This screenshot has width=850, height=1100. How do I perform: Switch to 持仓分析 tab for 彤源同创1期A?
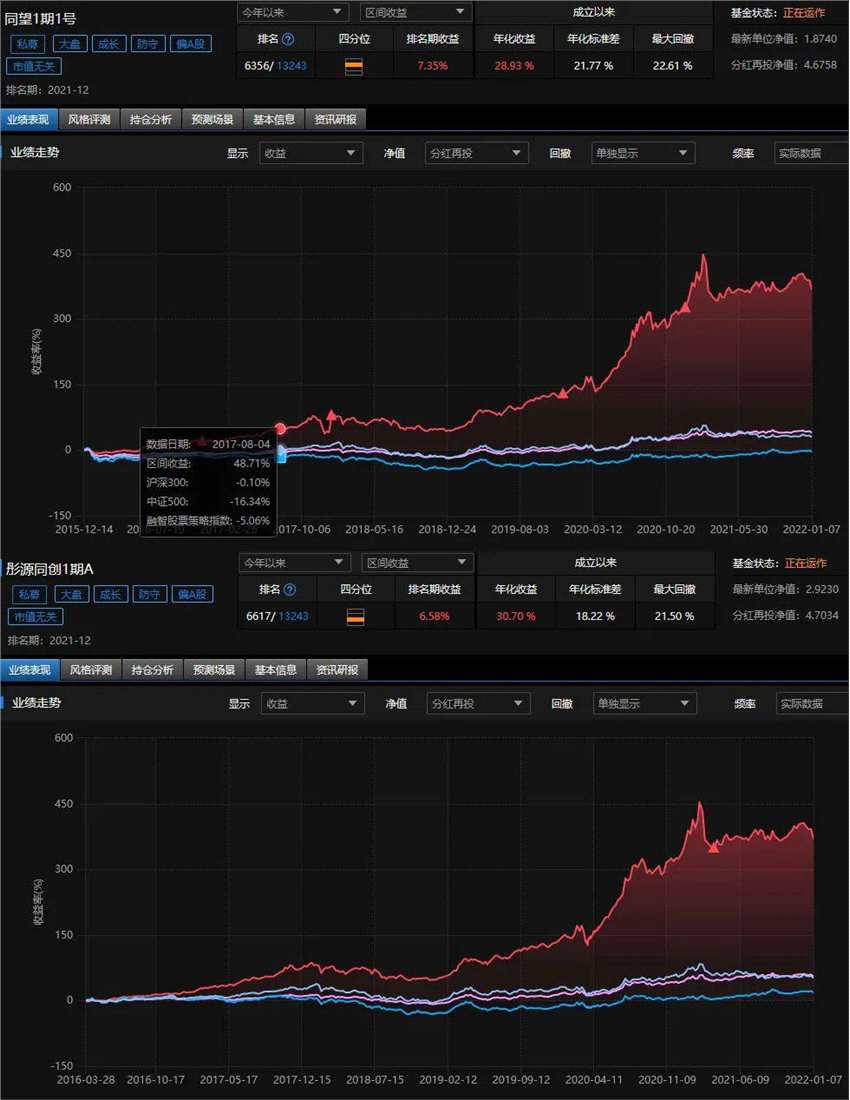click(152, 670)
